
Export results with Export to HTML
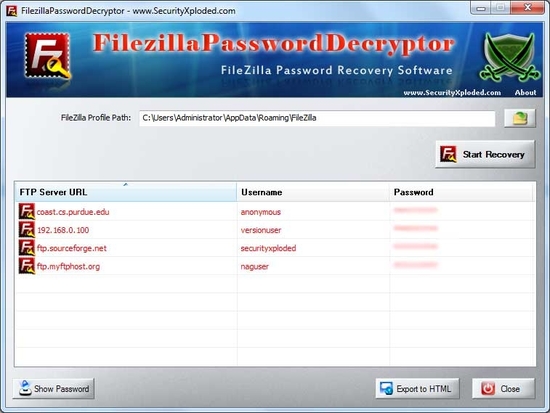coord(417,388)
